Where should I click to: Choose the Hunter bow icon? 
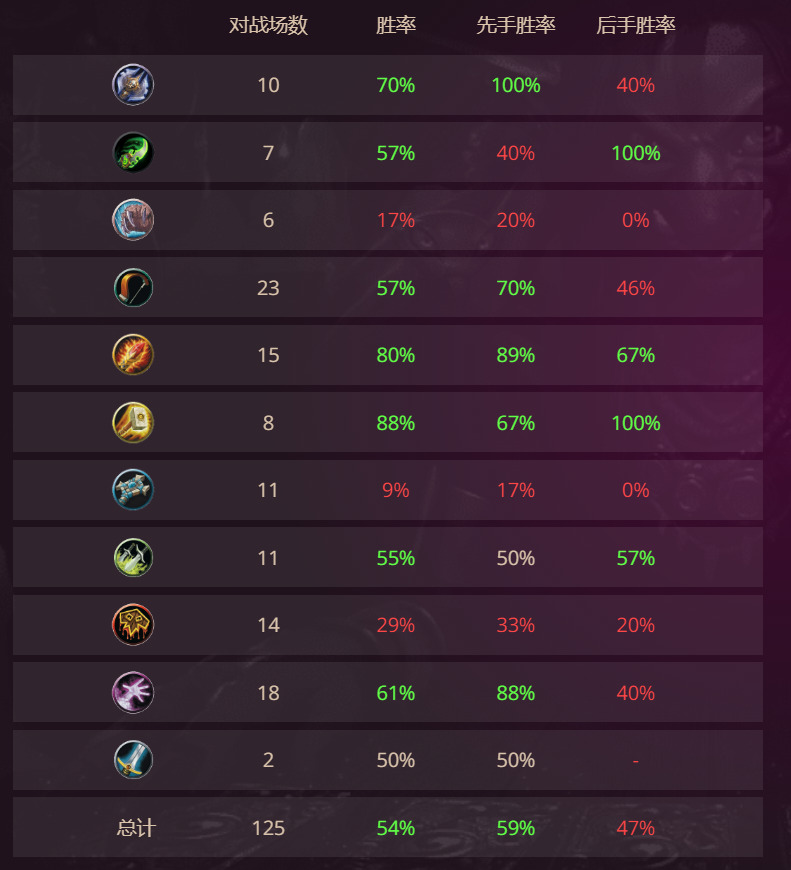(x=133, y=288)
